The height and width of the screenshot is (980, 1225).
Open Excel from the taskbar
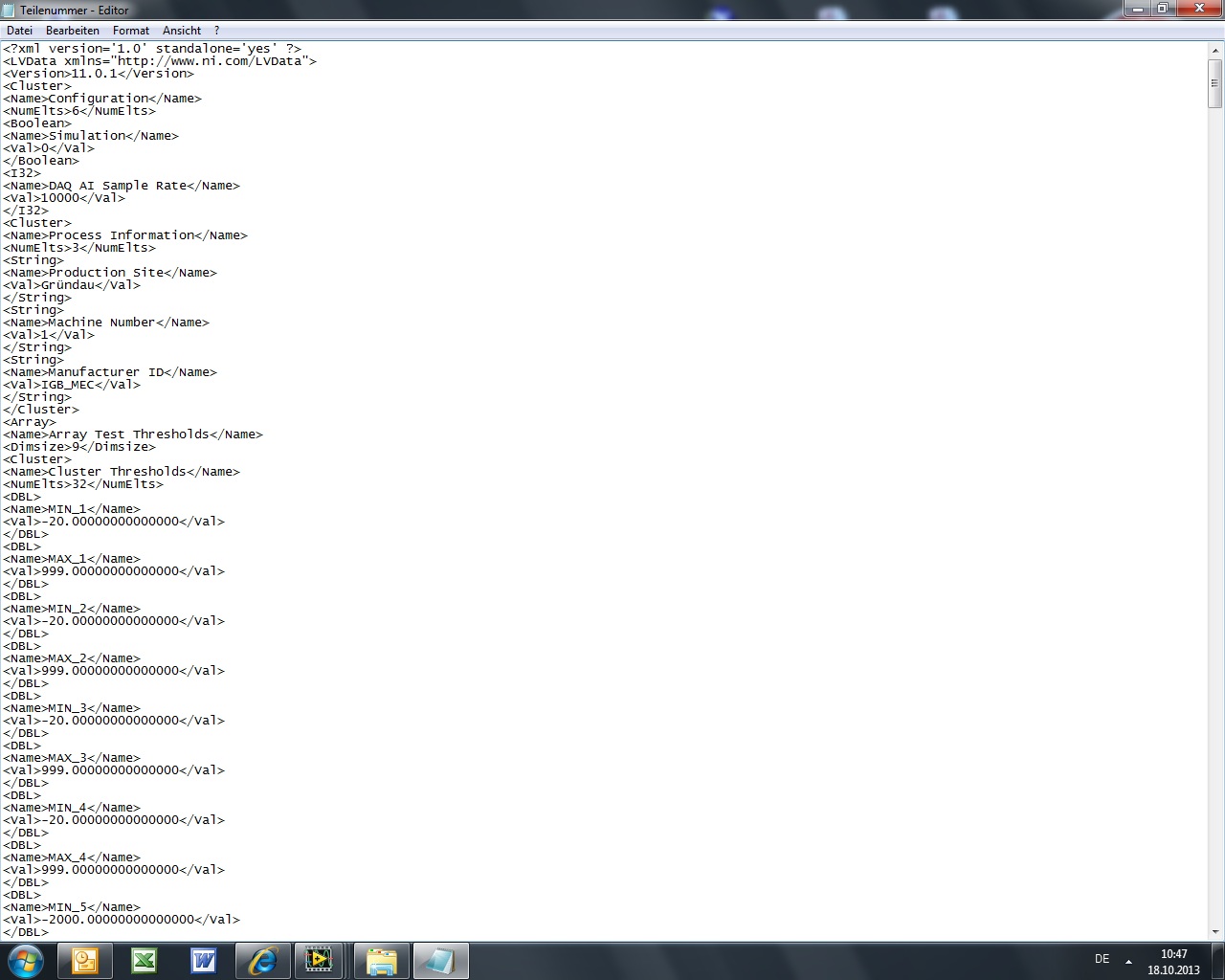pos(145,961)
